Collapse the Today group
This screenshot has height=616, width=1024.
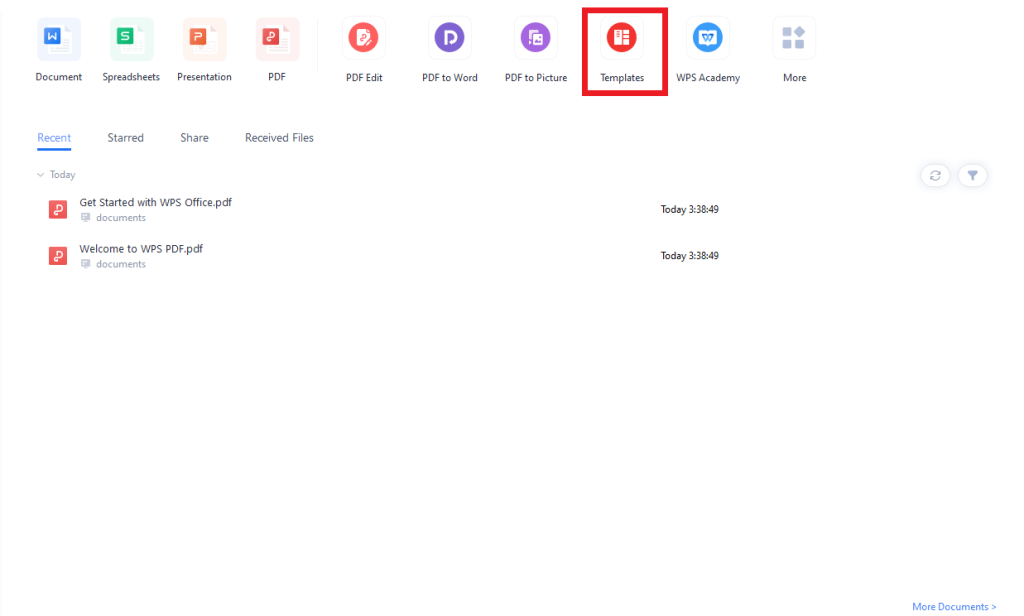point(40,174)
